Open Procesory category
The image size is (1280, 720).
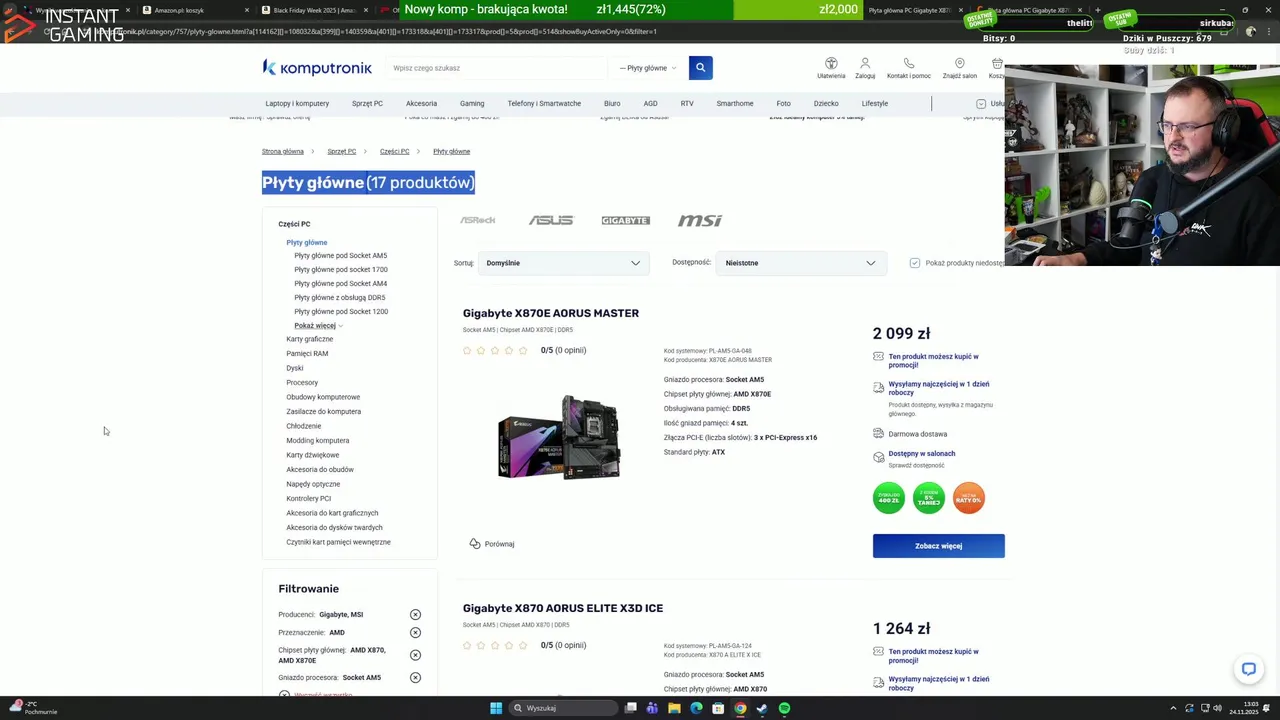coord(302,383)
